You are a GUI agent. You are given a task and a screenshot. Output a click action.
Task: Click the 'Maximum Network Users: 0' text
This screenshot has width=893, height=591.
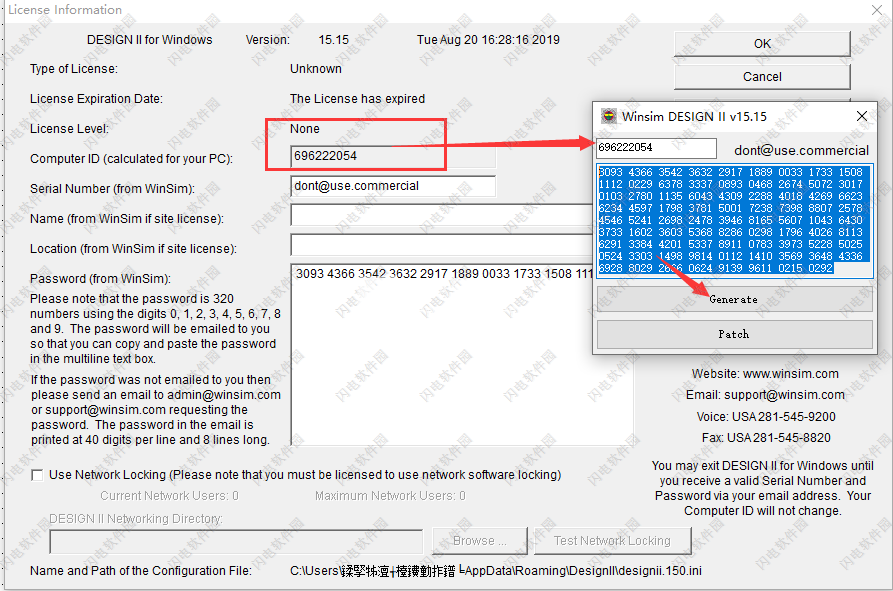coord(390,496)
